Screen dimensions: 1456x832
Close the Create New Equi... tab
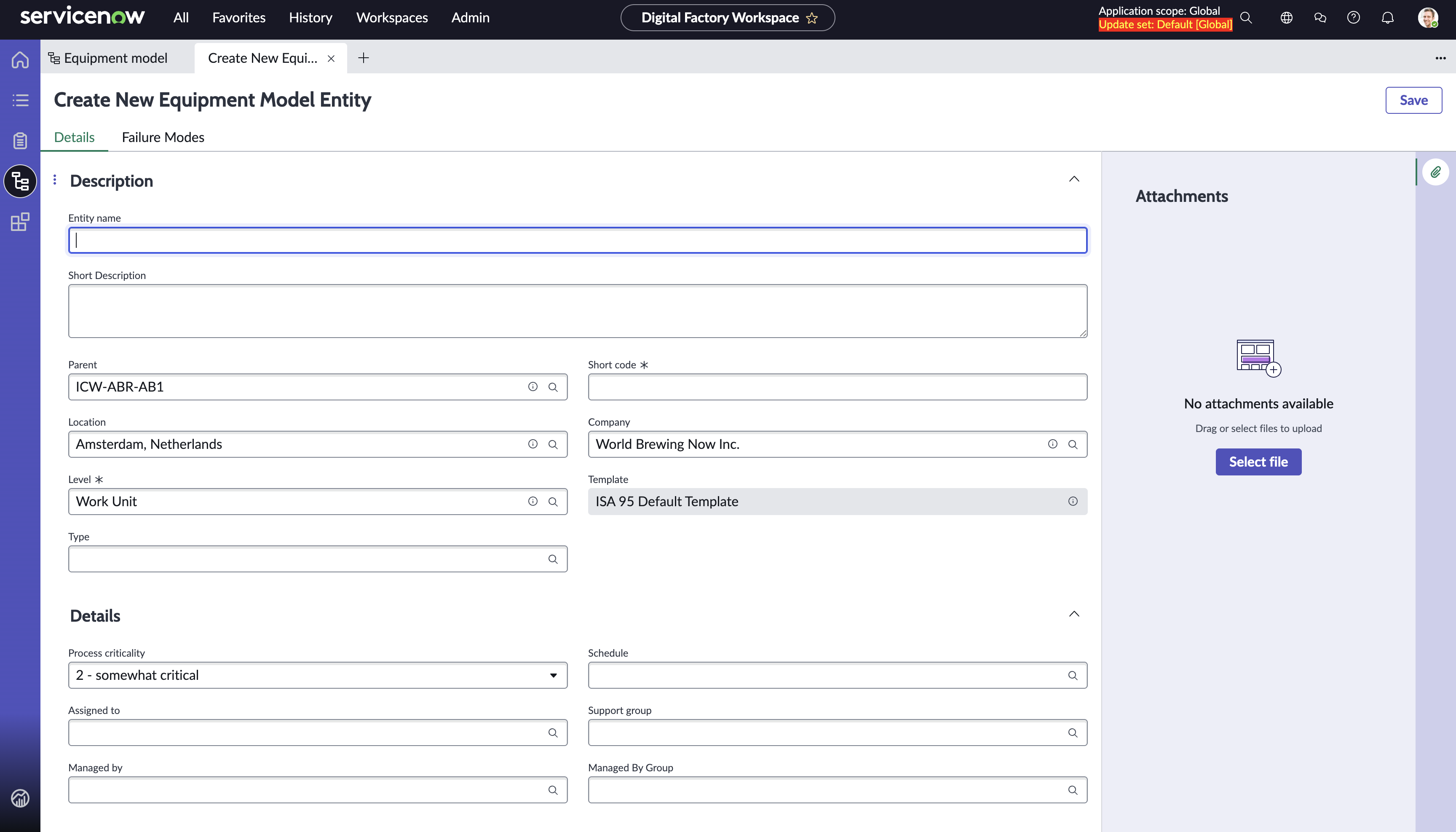[331, 58]
